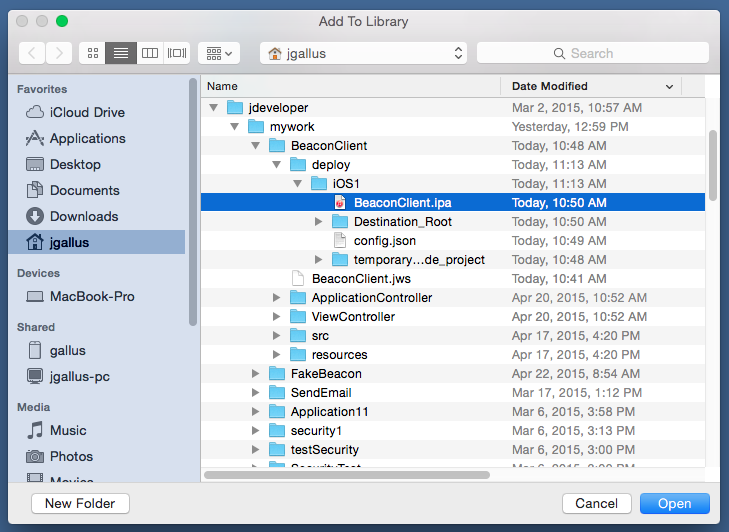Screen dimensions: 729x532
Task: Select the BeaconClient.ipa file icon
Action: [340, 202]
